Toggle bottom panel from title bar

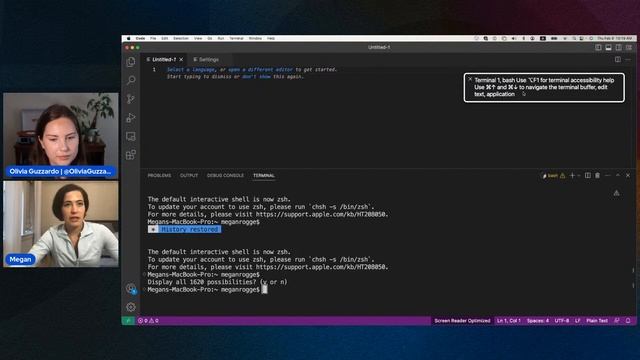[x=609, y=47]
